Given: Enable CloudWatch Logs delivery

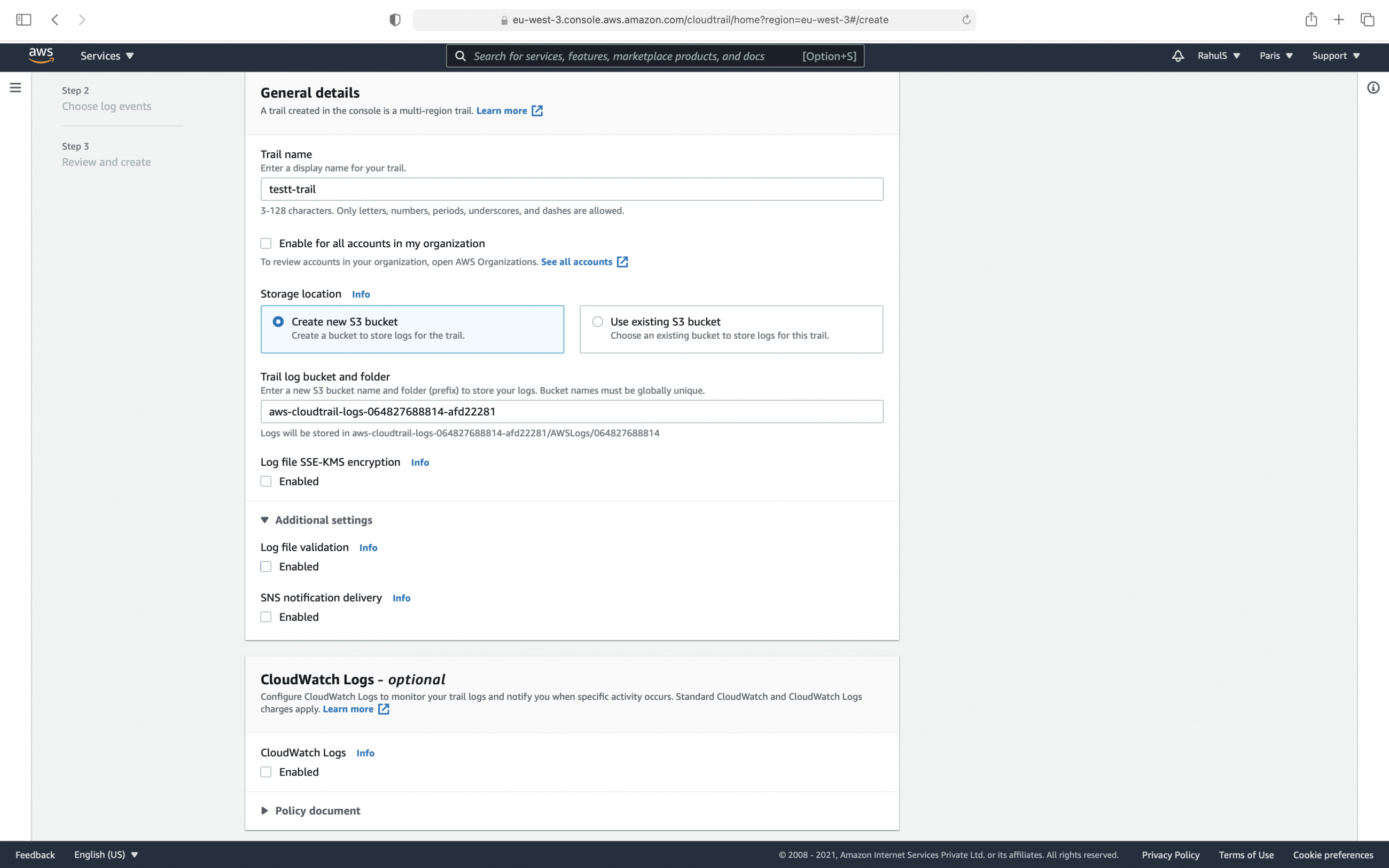Looking at the screenshot, I should [266, 771].
